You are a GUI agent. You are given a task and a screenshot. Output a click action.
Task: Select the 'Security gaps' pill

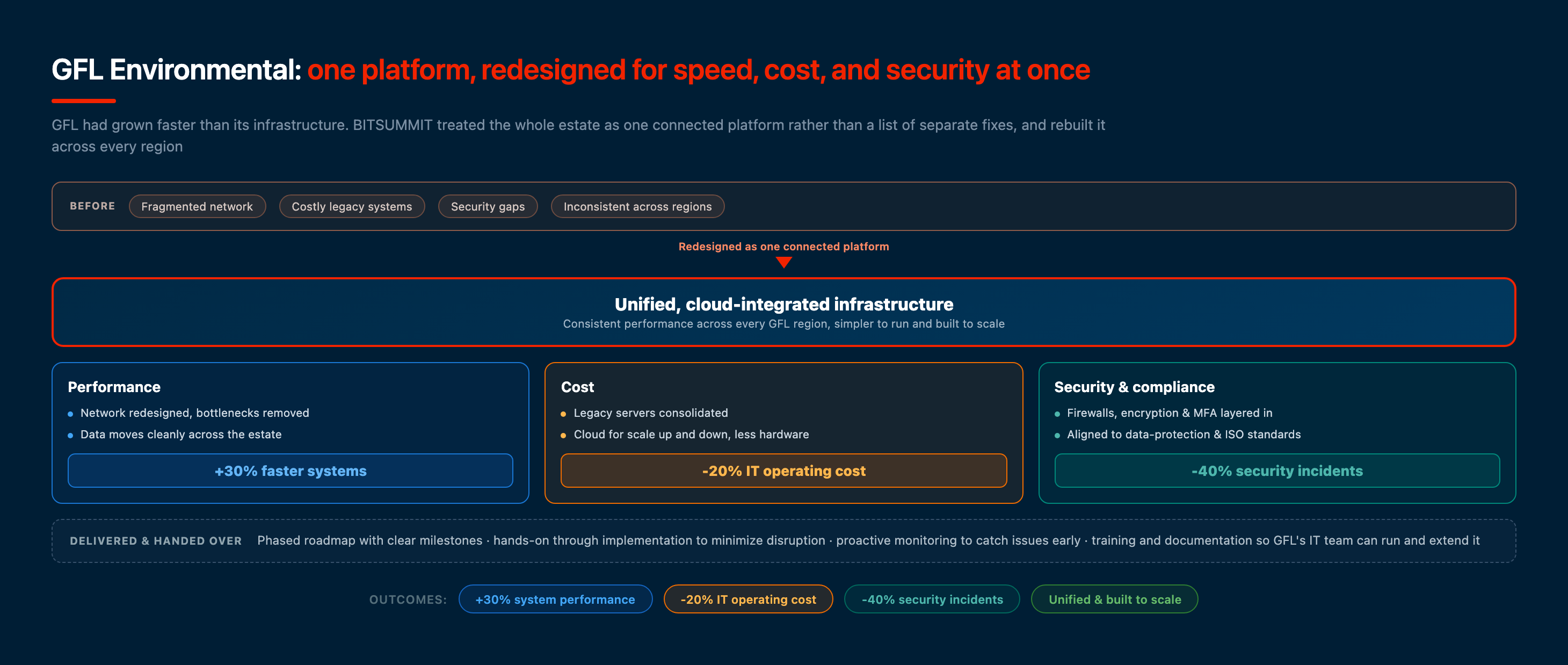[x=488, y=206]
